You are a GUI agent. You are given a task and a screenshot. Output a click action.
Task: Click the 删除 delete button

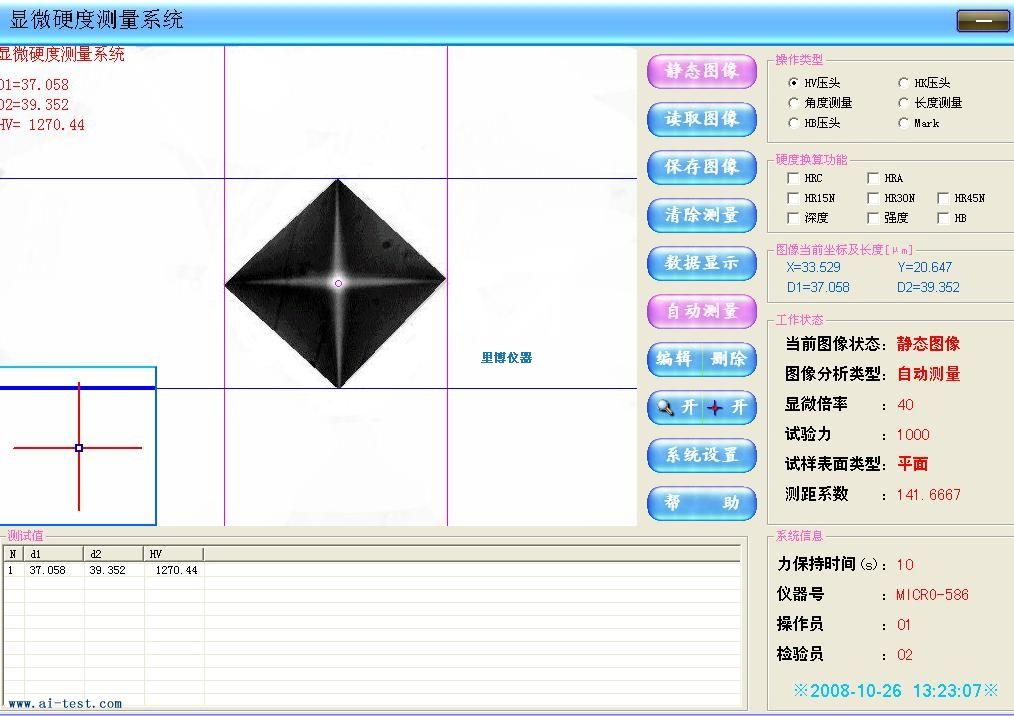[x=729, y=359]
